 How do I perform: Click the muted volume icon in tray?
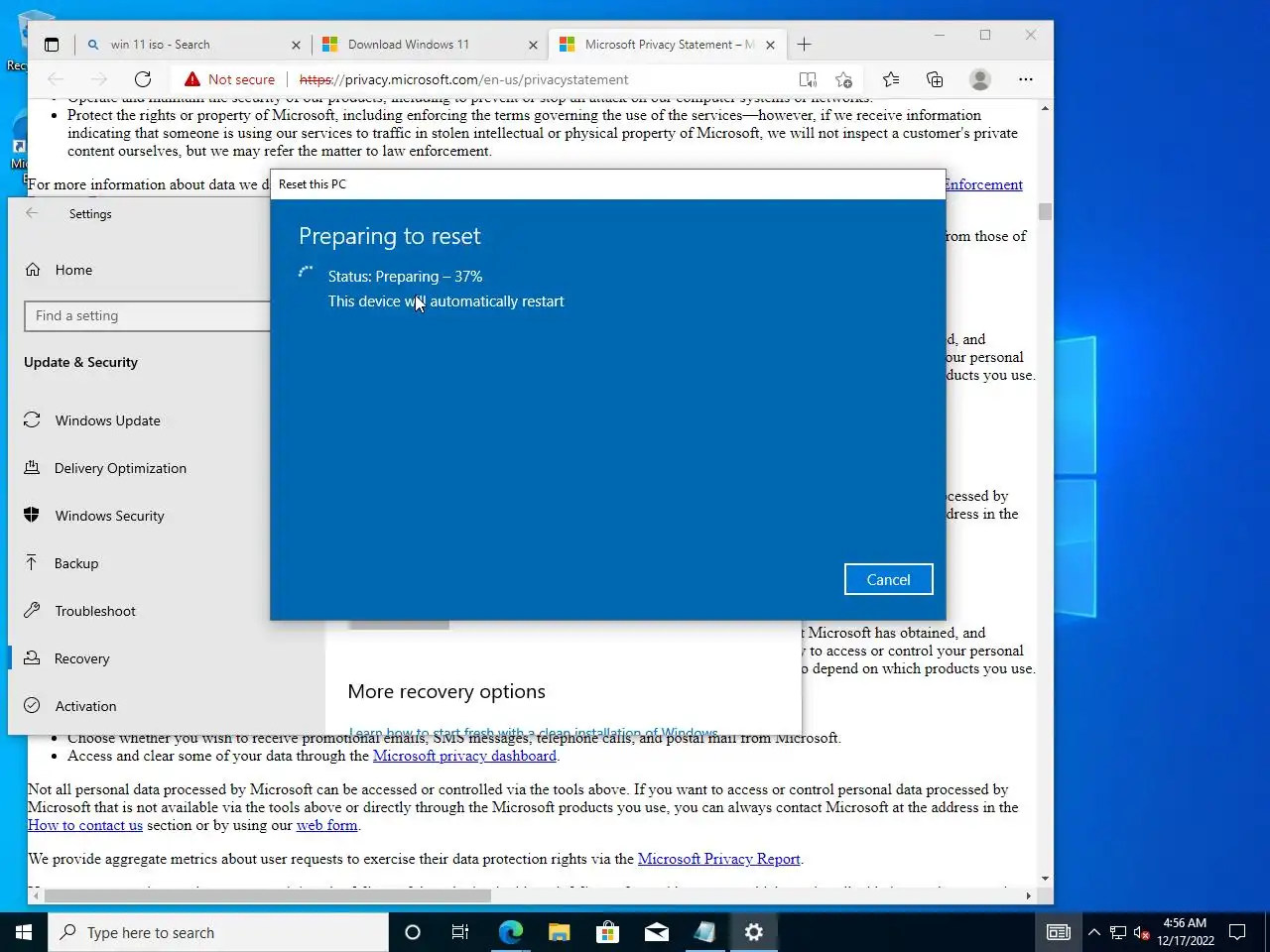(1141, 932)
